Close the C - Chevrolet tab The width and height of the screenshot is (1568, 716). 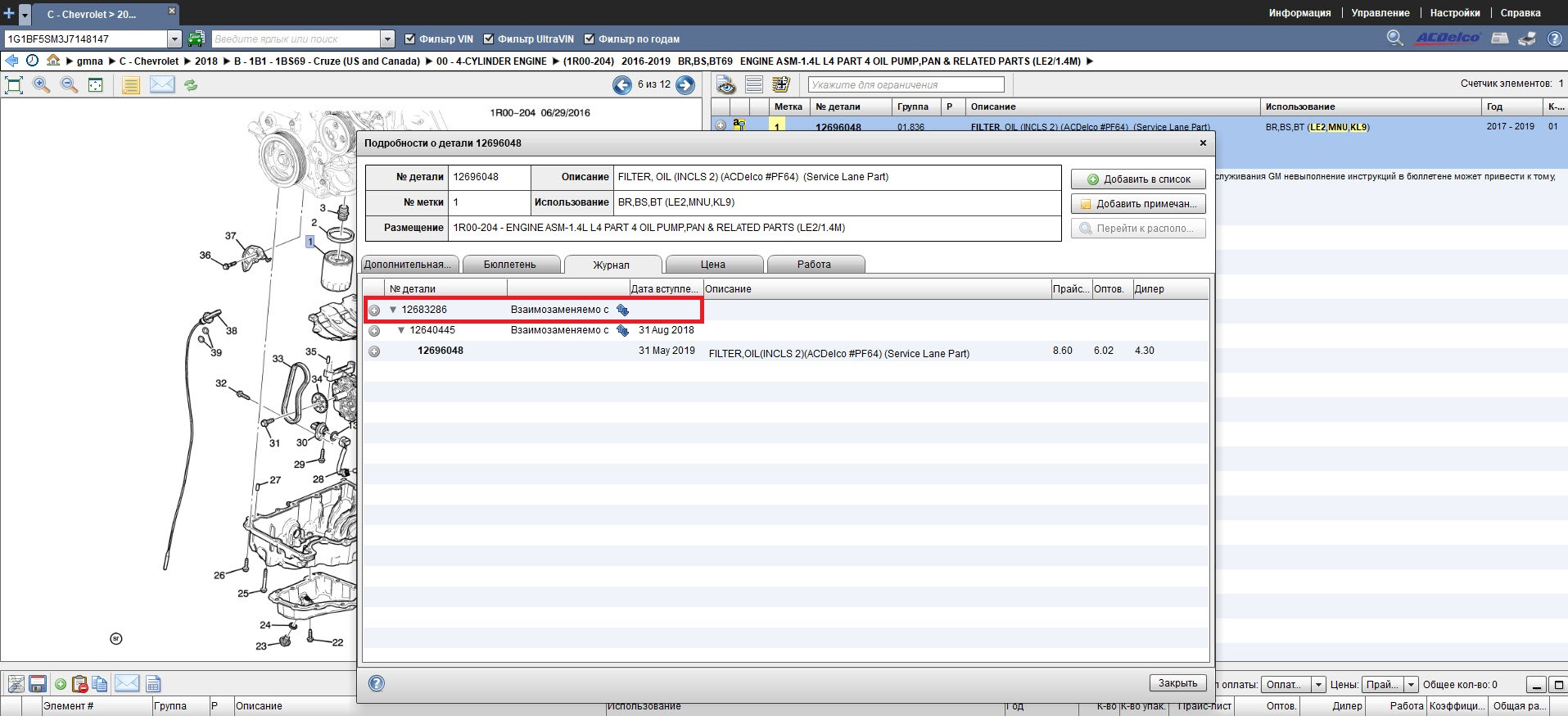171,11
